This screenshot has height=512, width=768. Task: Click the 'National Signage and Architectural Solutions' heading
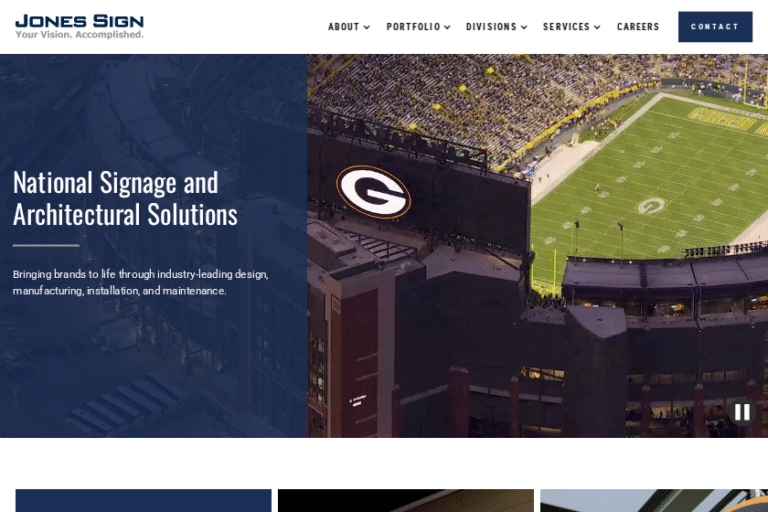click(x=125, y=198)
